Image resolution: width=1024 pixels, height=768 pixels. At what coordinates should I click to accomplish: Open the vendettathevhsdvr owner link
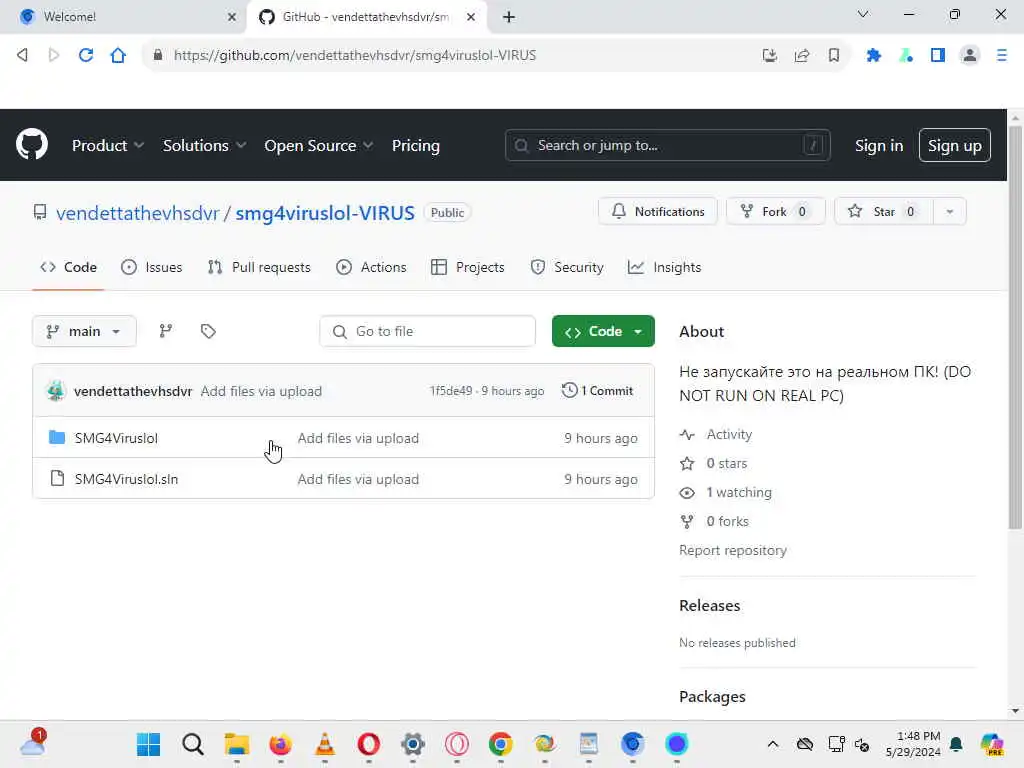tap(137, 213)
